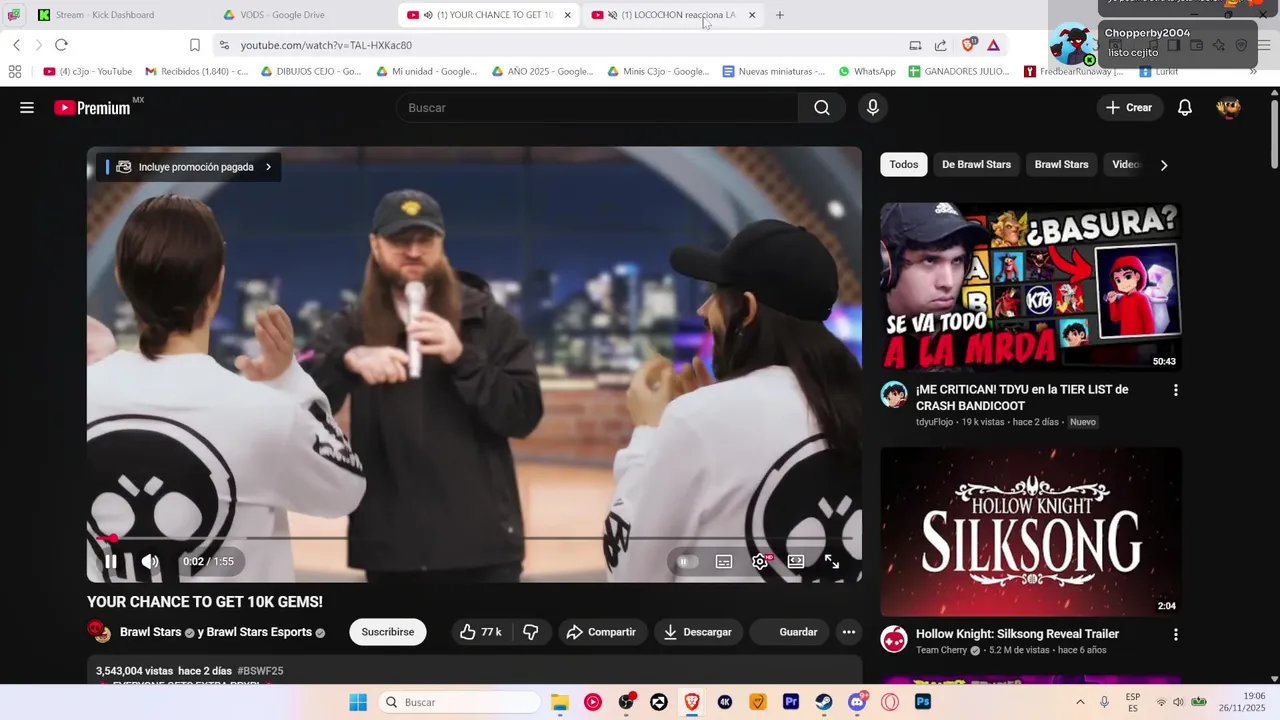1280x720 pixels.
Task: Click the #BSWF25 hashtag
Action: 260,671
